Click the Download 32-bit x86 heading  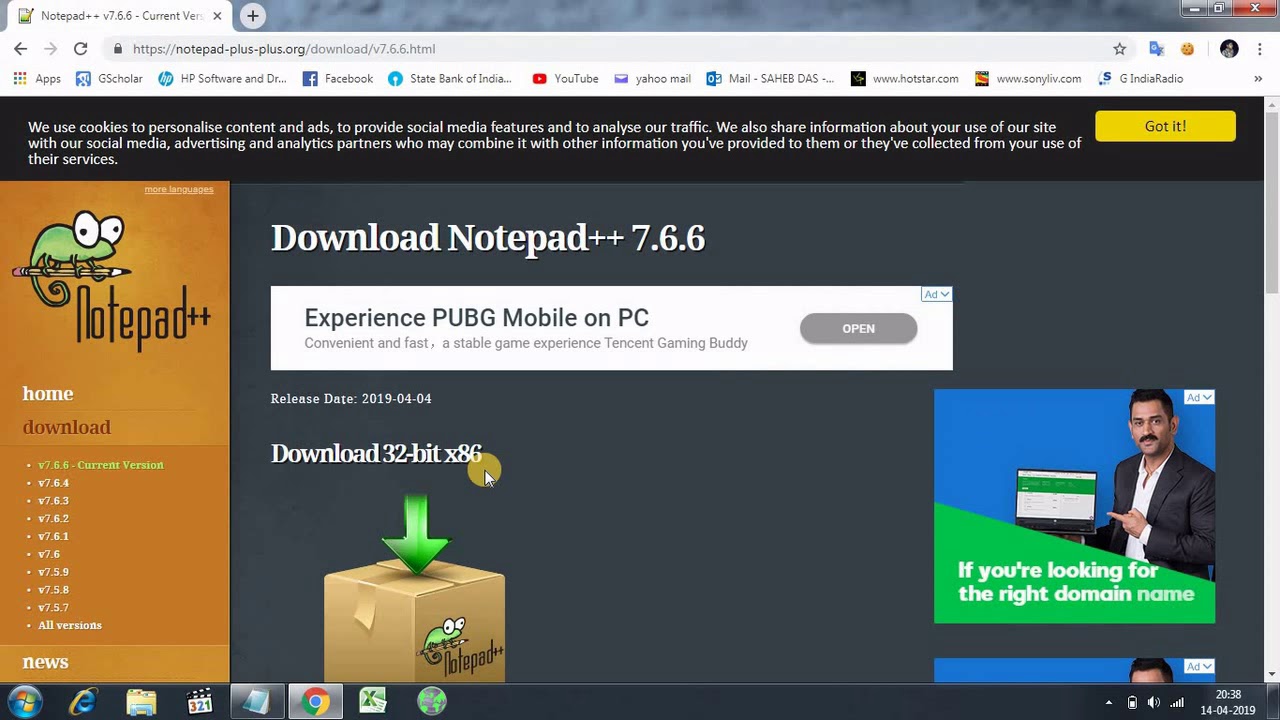[376, 454]
